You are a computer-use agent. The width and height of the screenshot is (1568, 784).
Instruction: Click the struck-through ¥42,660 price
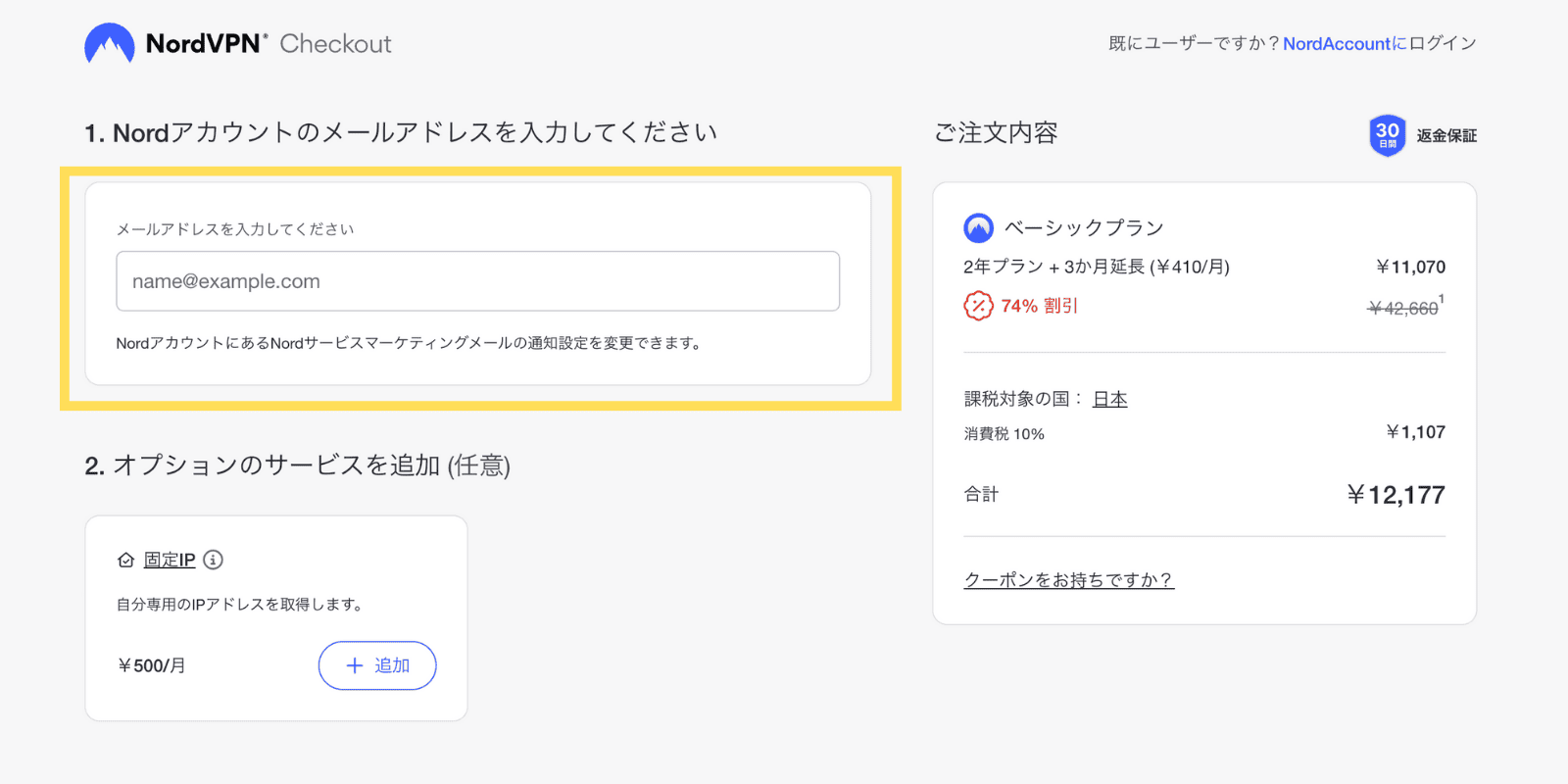1403,309
